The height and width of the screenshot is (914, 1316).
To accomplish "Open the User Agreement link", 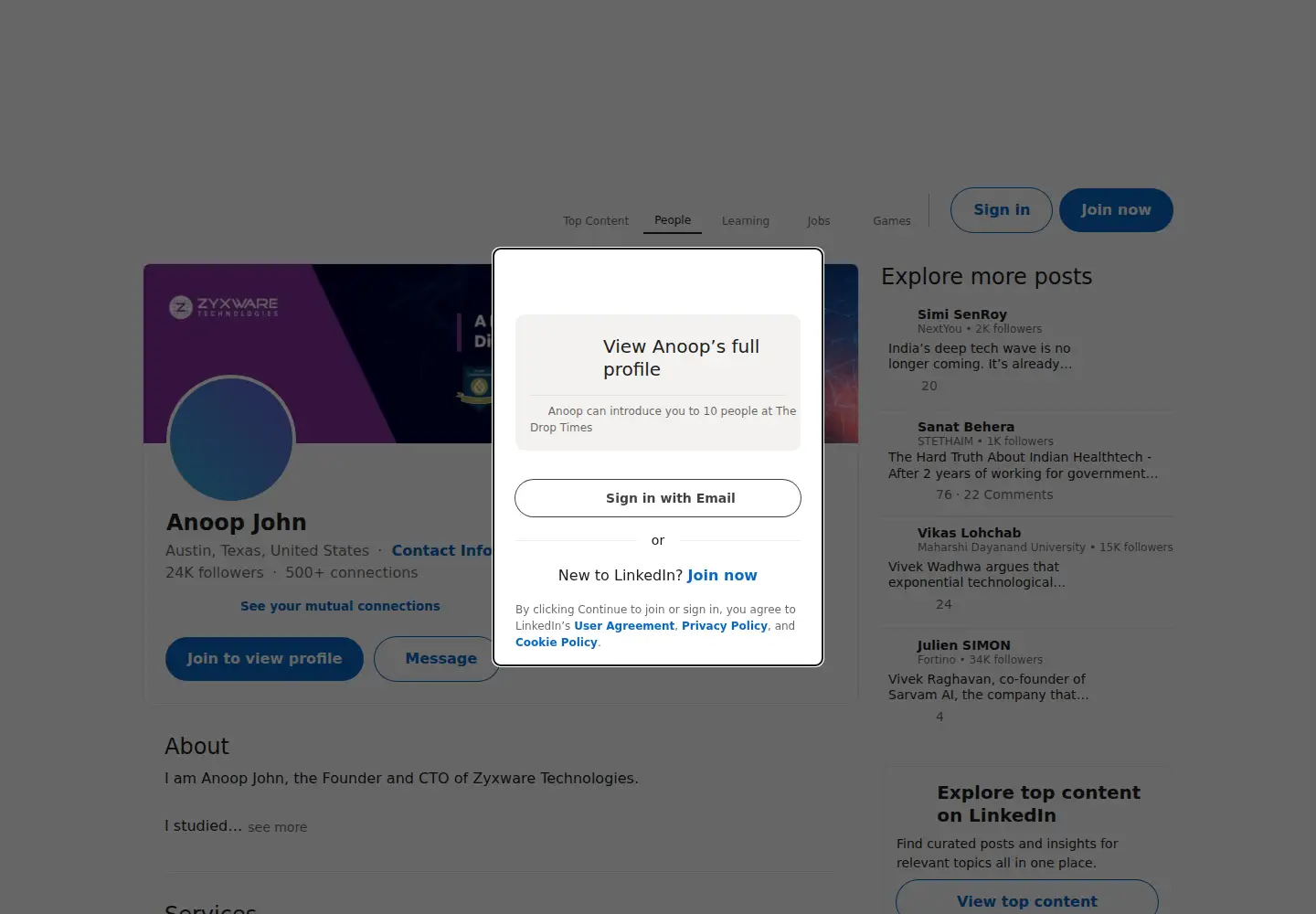I will 624,626.
